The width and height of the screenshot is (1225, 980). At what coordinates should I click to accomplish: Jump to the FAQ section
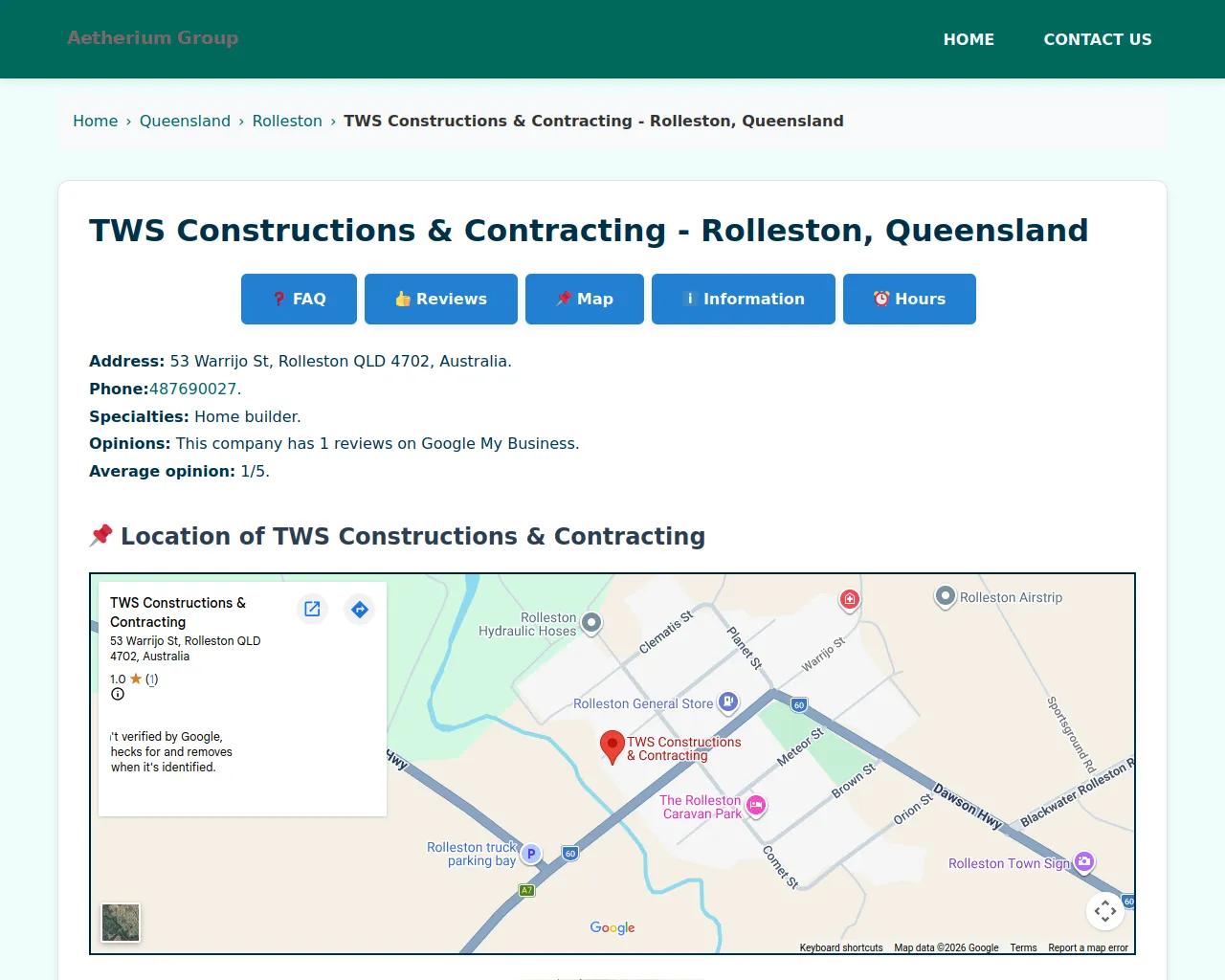point(299,299)
